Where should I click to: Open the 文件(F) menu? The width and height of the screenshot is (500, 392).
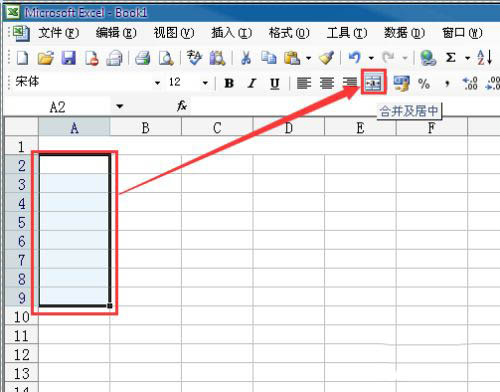point(58,33)
